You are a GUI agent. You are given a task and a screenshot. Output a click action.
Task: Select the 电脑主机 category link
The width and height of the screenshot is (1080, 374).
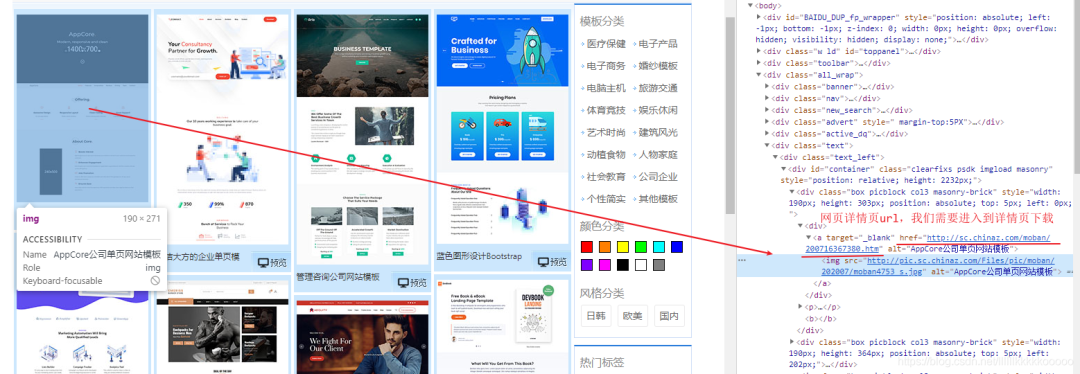tap(606, 88)
